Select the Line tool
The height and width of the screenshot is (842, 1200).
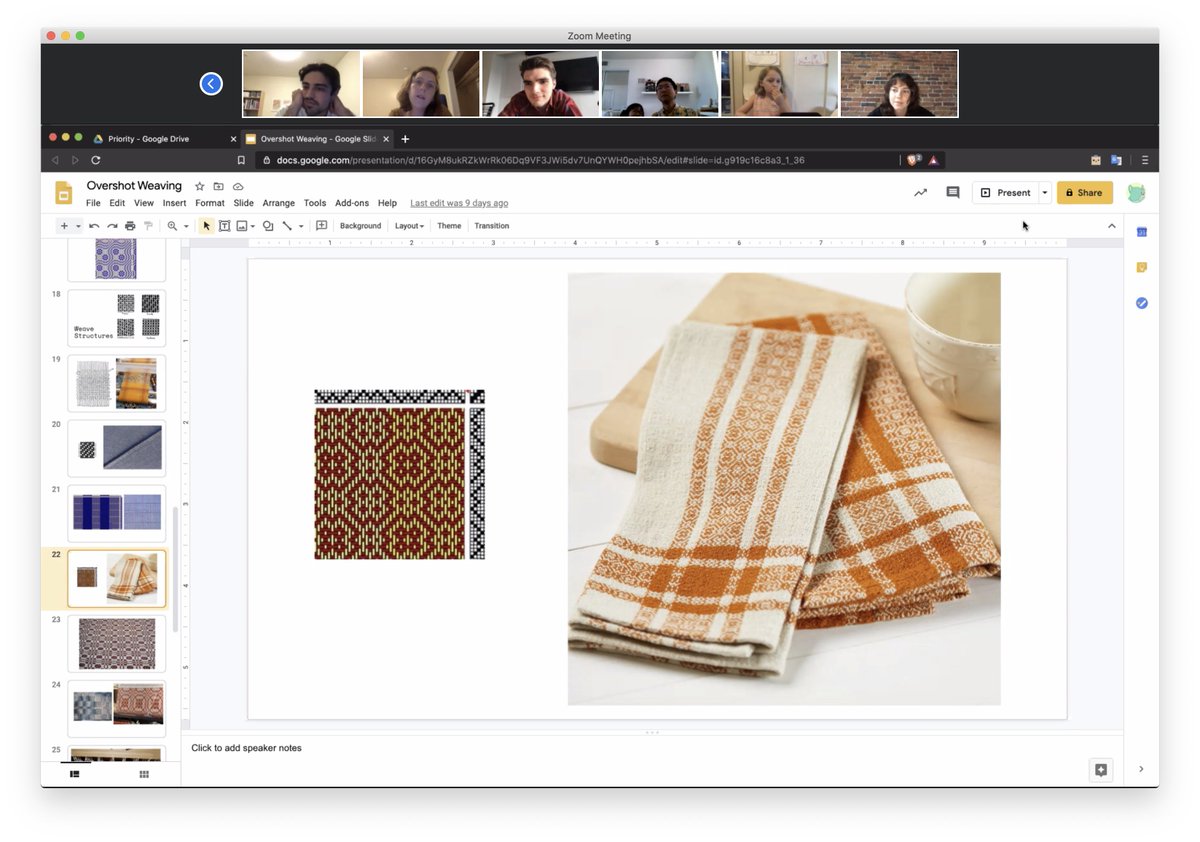click(287, 226)
